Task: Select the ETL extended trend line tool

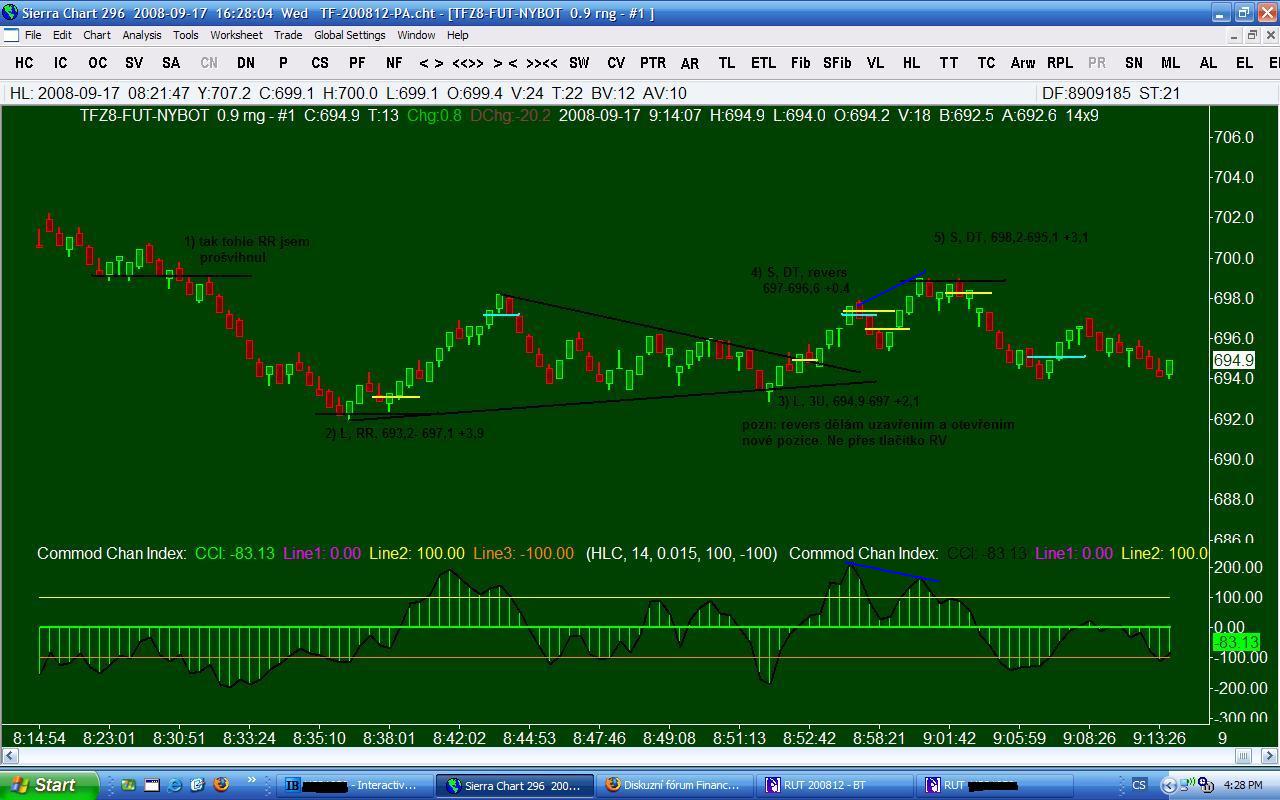Action: coord(764,62)
